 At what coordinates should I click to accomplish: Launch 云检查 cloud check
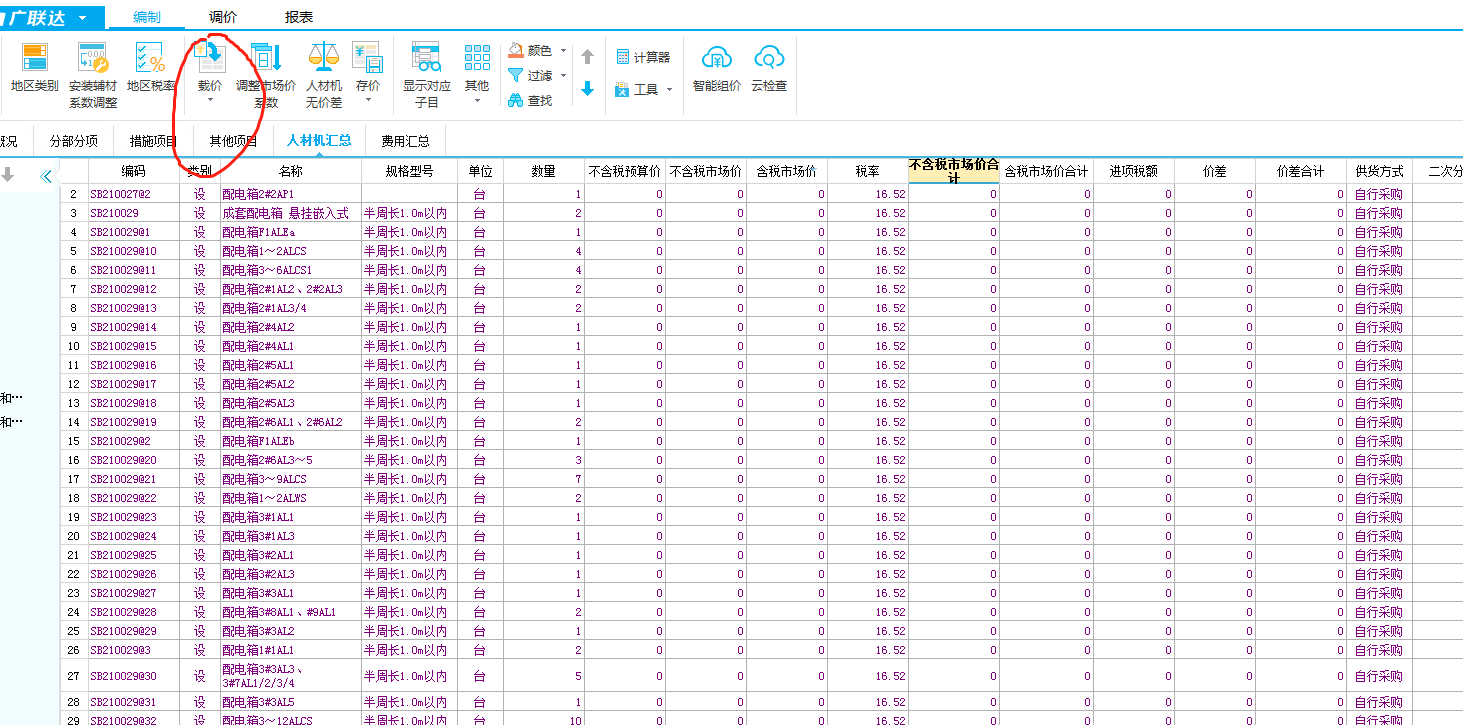(x=769, y=67)
